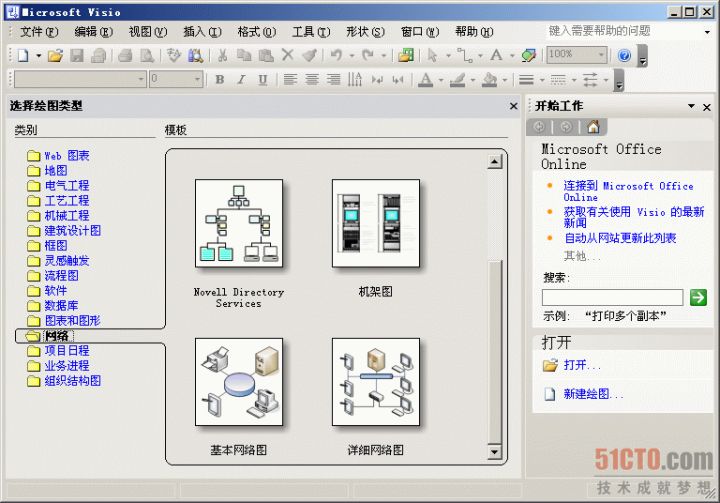Click the task pane Home icon
The width and height of the screenshot is (720, 503).
point(593,127)
